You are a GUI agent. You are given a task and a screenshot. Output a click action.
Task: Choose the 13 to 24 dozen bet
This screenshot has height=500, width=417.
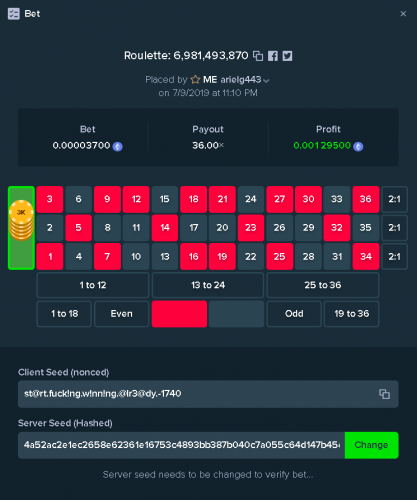pyautogui.click(x=208, y=285)
